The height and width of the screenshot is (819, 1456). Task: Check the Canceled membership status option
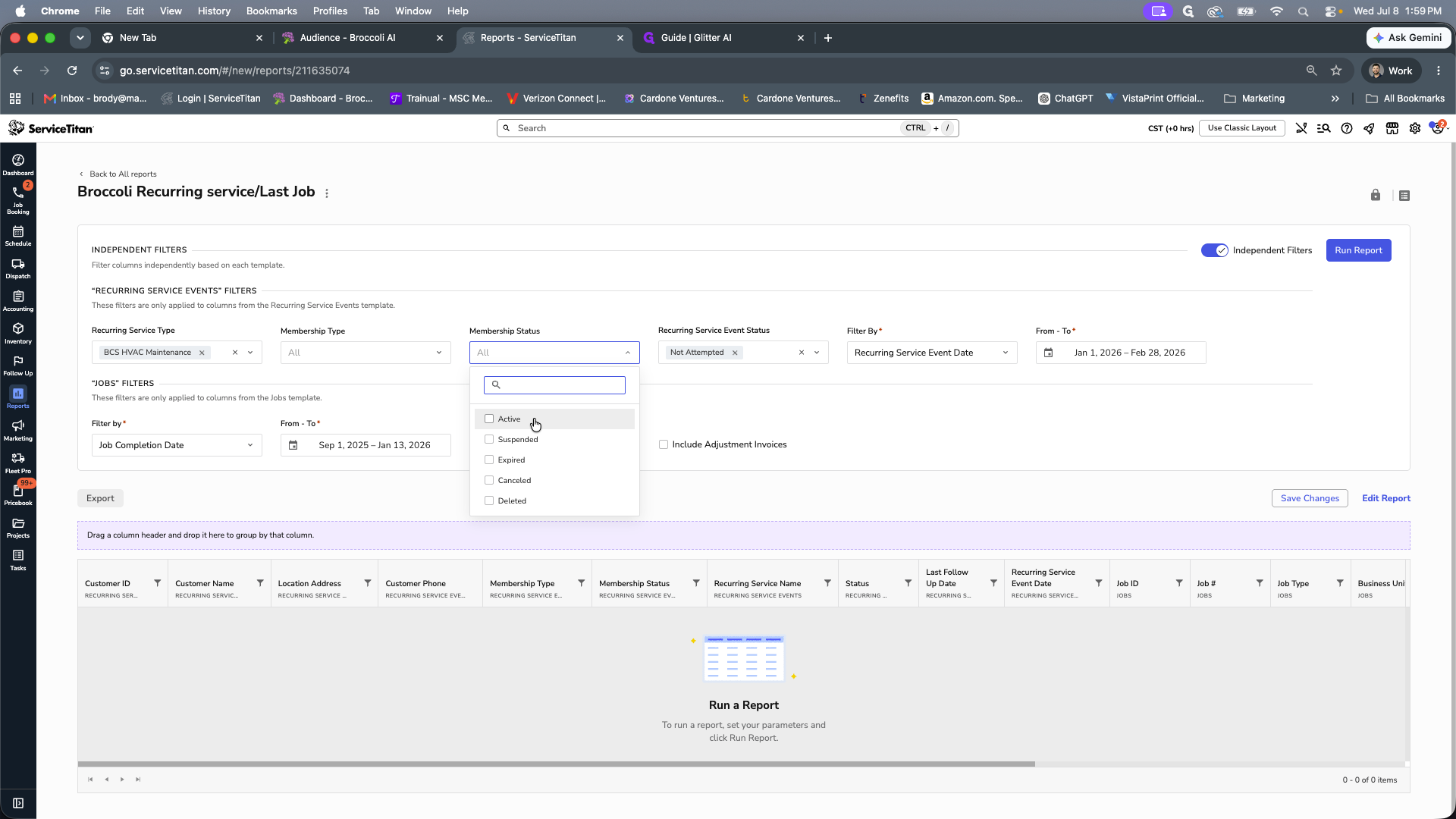click(489, 480)
